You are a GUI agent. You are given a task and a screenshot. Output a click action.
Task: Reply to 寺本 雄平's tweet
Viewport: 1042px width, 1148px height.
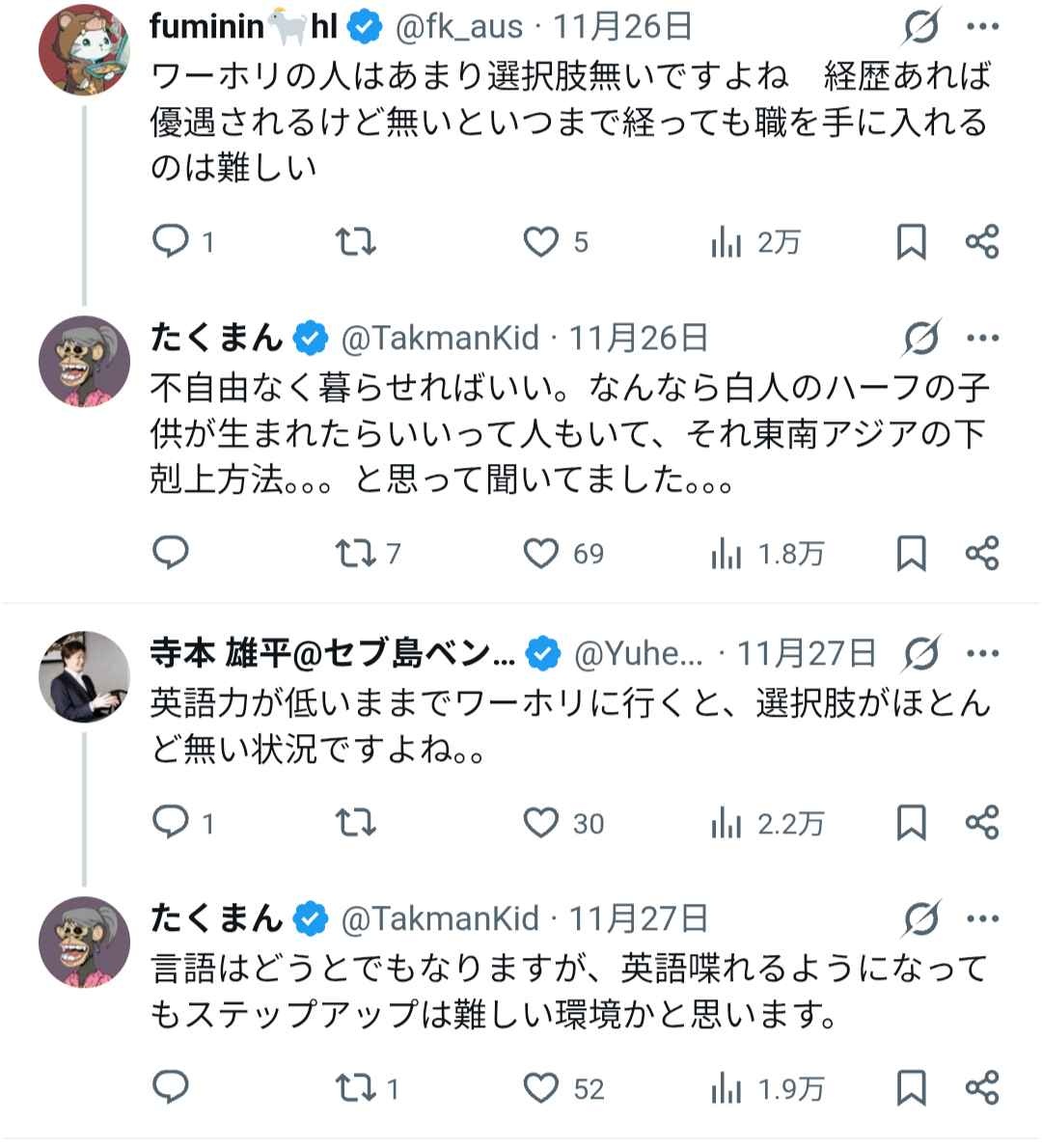point(172,822)
